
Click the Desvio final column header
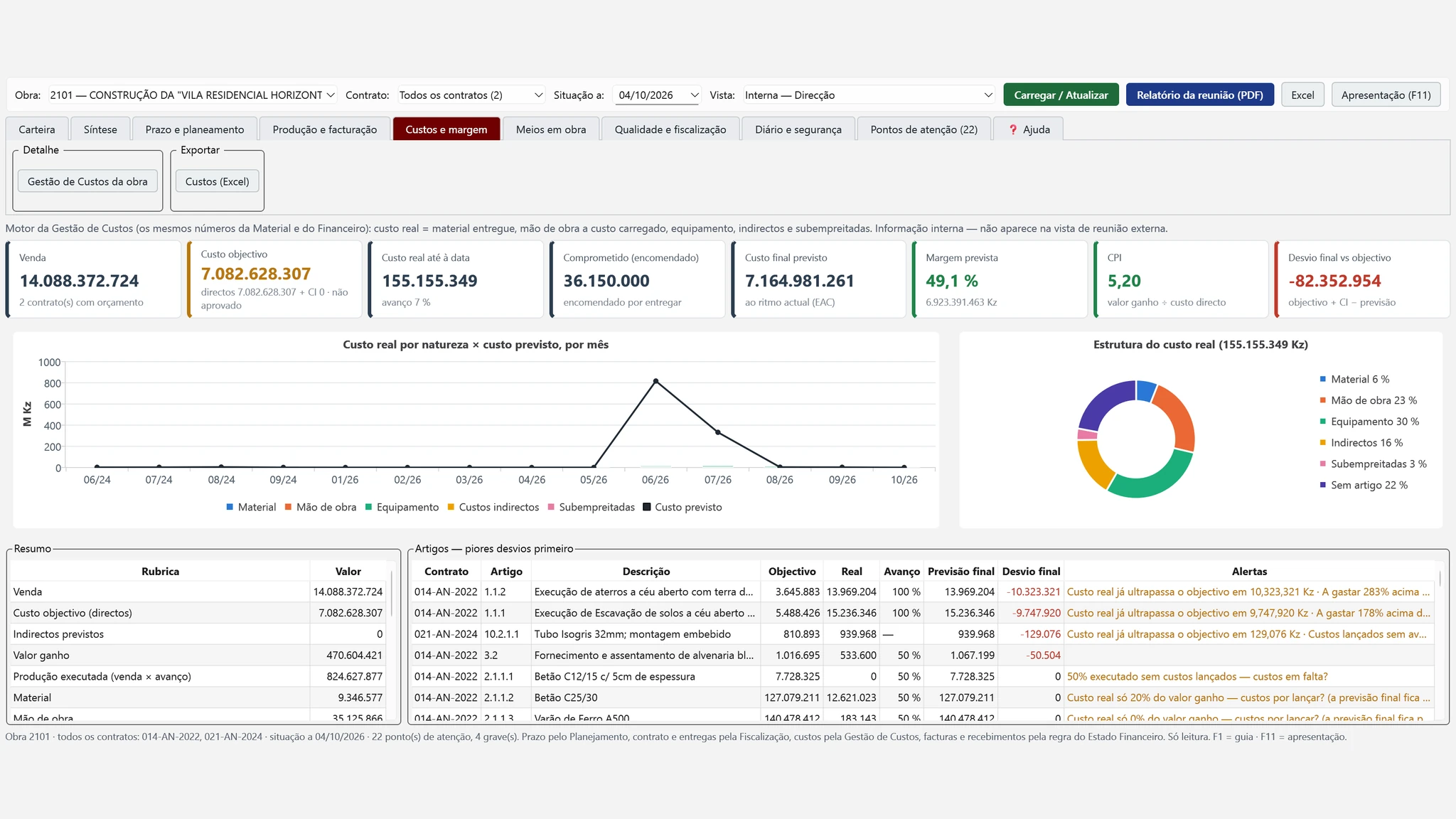(x=1031, y=571)
